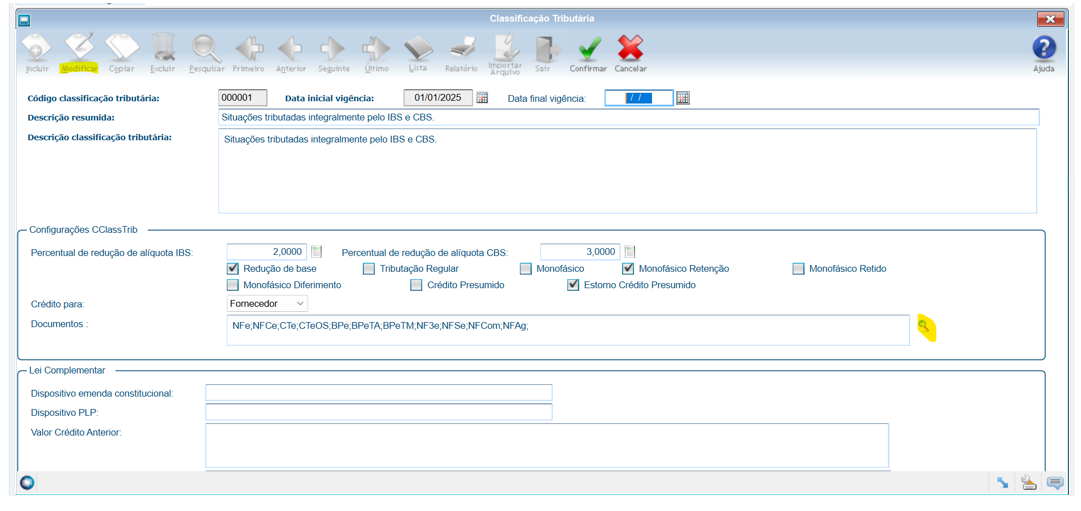Open calendar for Data final vigência
The height and width of the screenshot is (511, 1081).
click(x=683, y=98)
